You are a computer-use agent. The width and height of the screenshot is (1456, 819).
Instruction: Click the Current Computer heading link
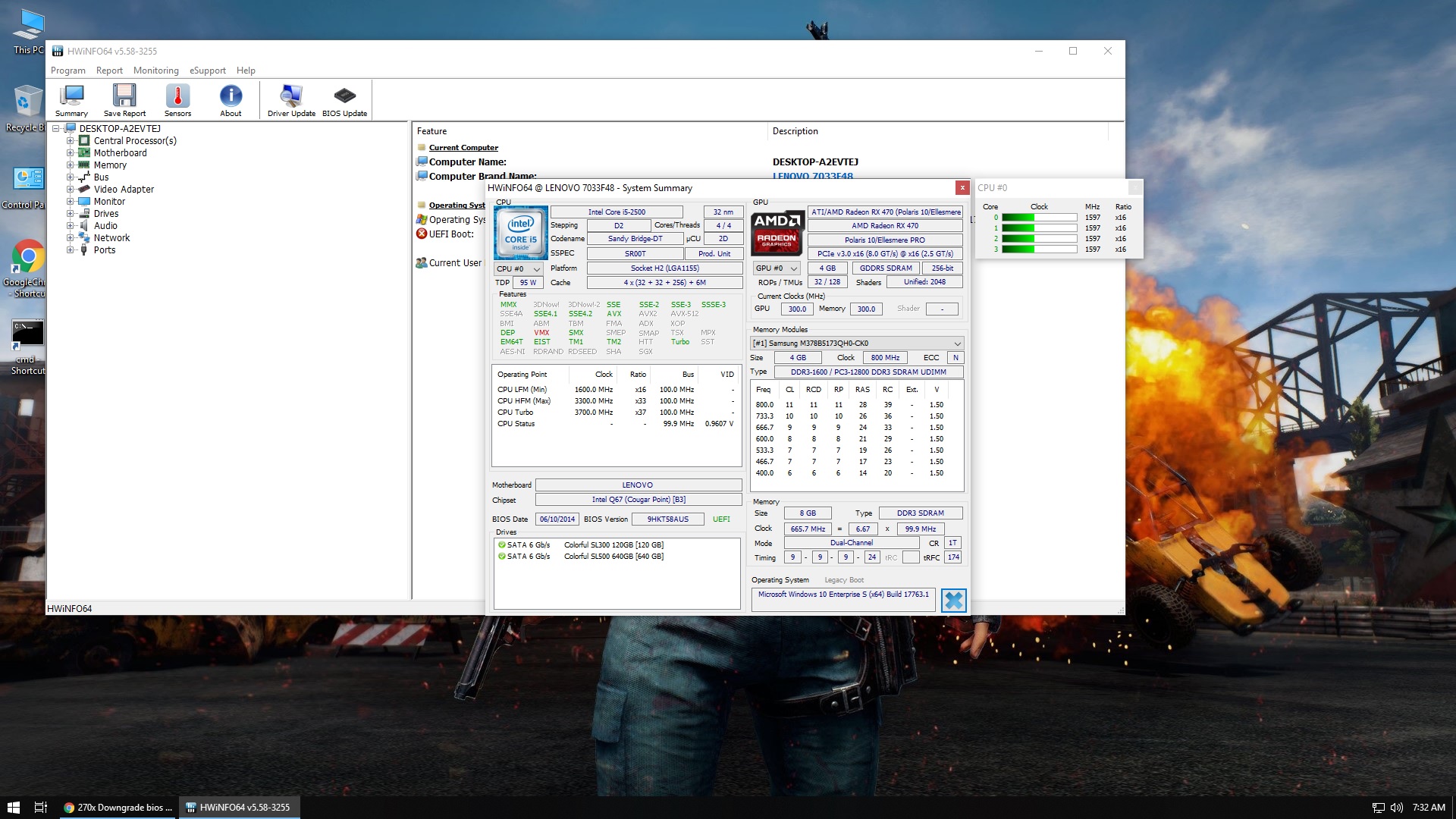(463, 148)
